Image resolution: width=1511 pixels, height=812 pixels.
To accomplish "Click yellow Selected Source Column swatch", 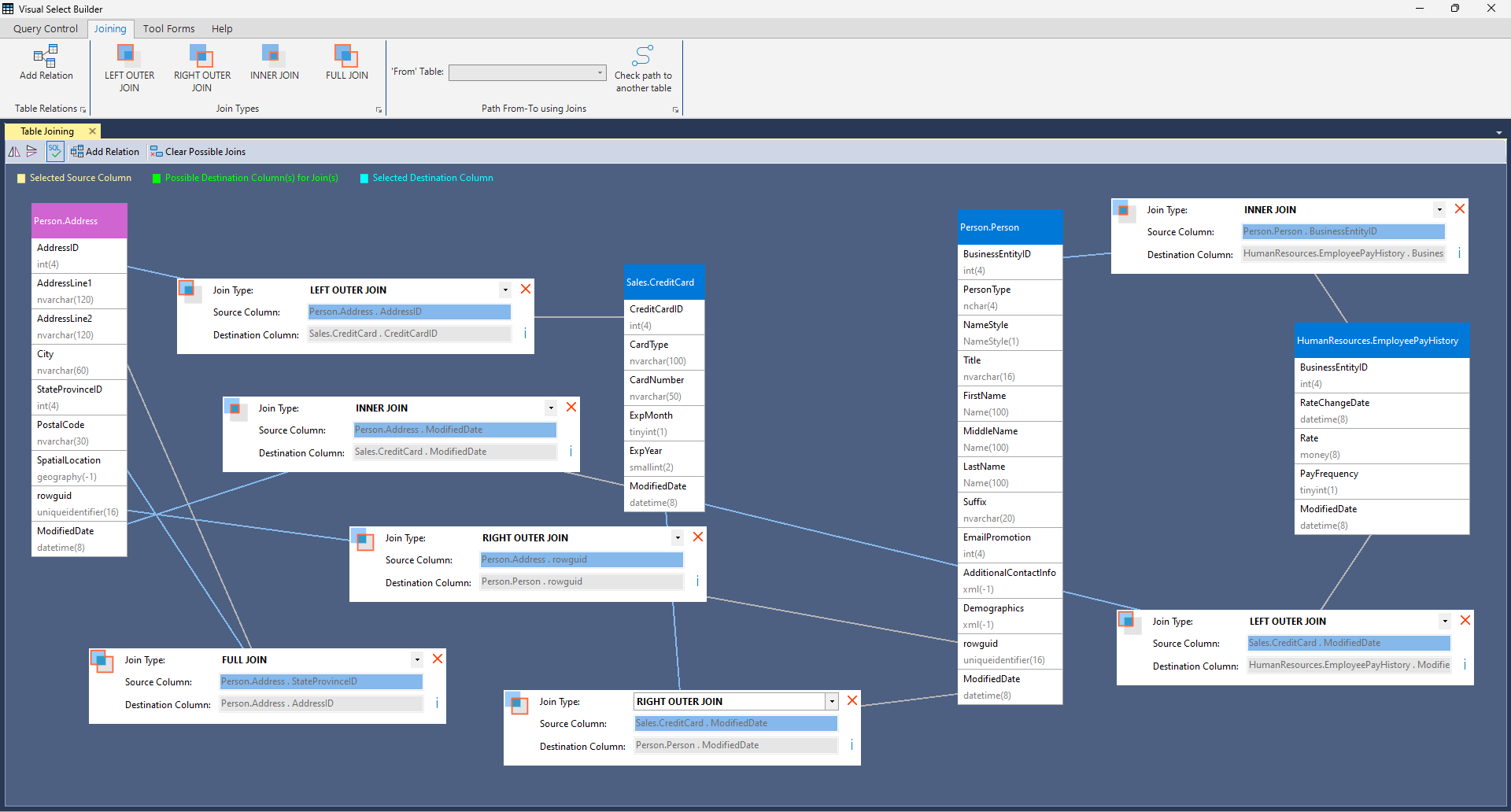I will point(22,179).
